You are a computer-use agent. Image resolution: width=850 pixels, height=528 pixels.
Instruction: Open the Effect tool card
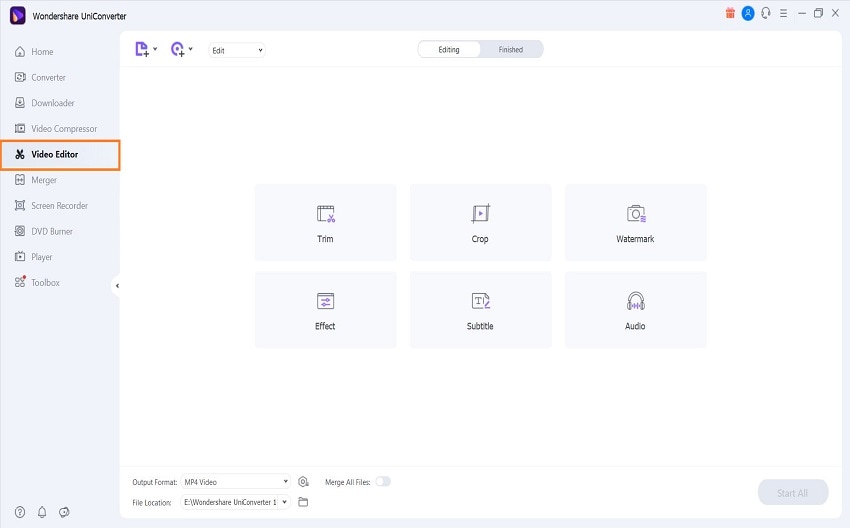coord(325,310)
